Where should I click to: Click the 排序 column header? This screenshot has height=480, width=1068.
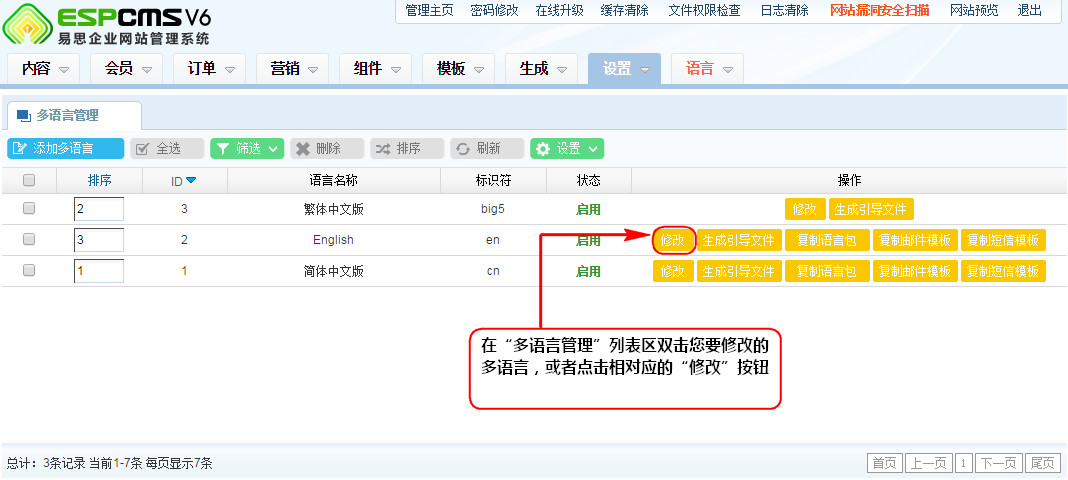pyautogui.click(x=99, y=180)
